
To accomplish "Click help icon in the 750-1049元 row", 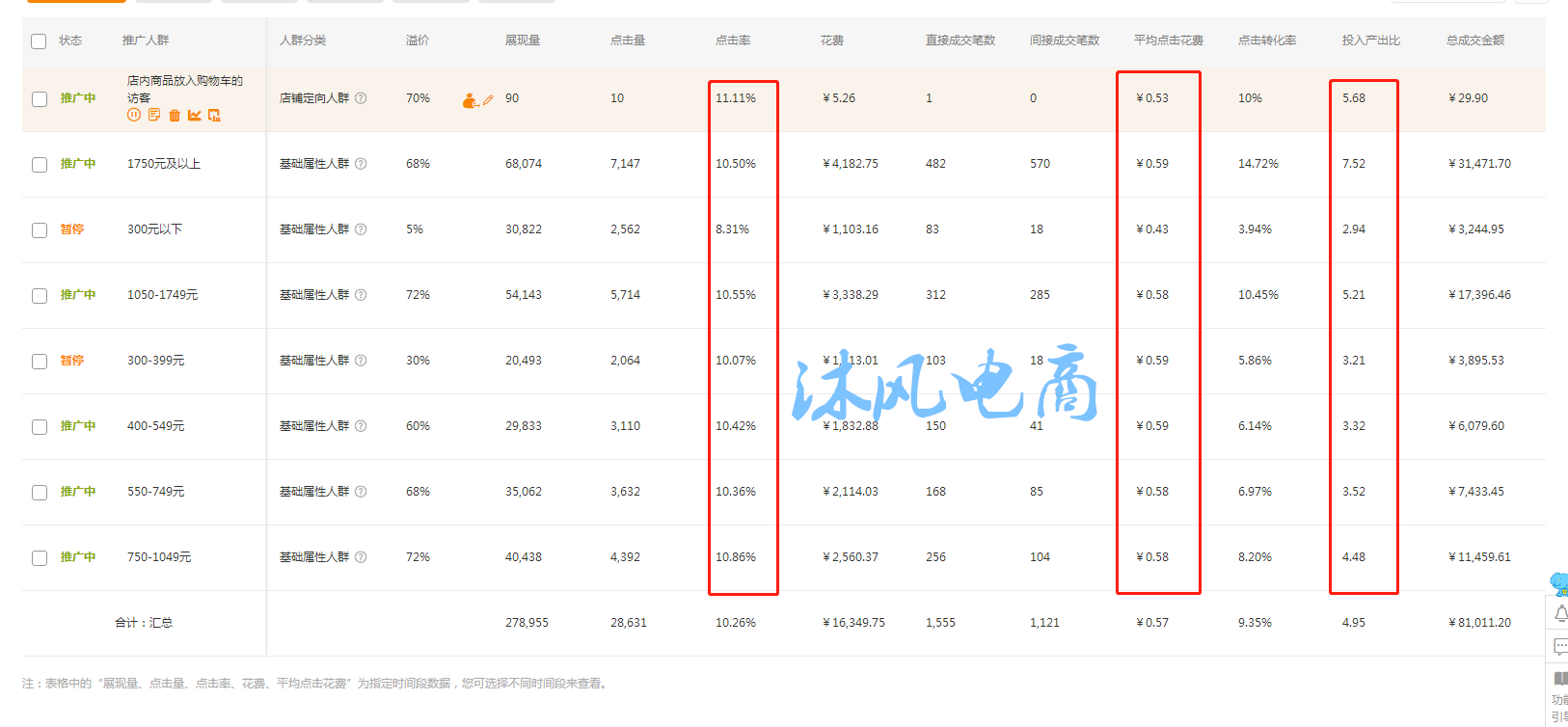I will pyautogui.click(x=361, y=557).
